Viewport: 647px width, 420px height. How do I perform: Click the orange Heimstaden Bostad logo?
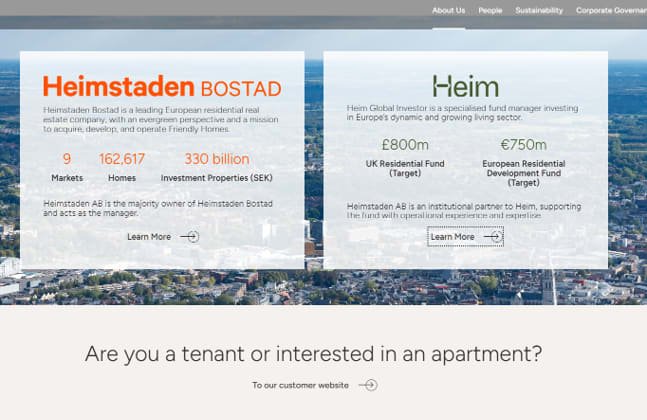click(162, 86)
